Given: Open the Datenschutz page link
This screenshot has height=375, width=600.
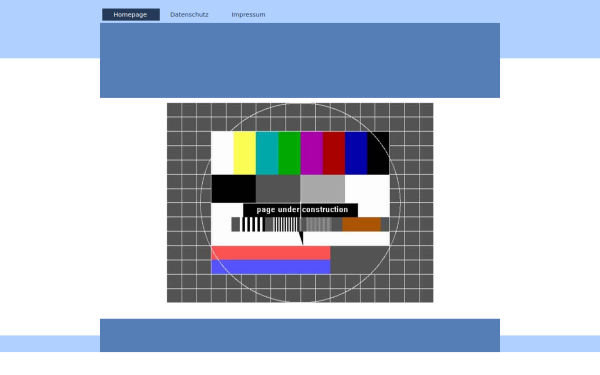Looking at the screenshot, I should 189,15.
